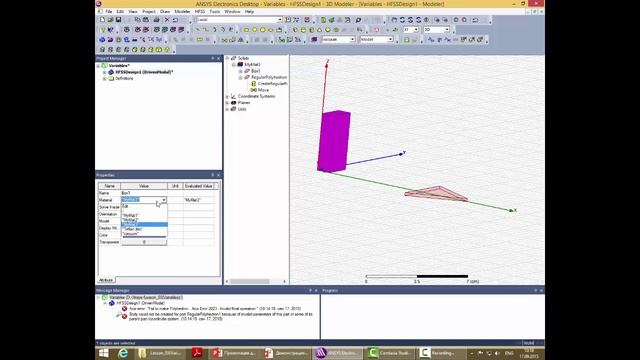Image resolution: width=640 pixels, height=360 pixels.
Task: Open the Tools menu
Action: pos(215,11)
